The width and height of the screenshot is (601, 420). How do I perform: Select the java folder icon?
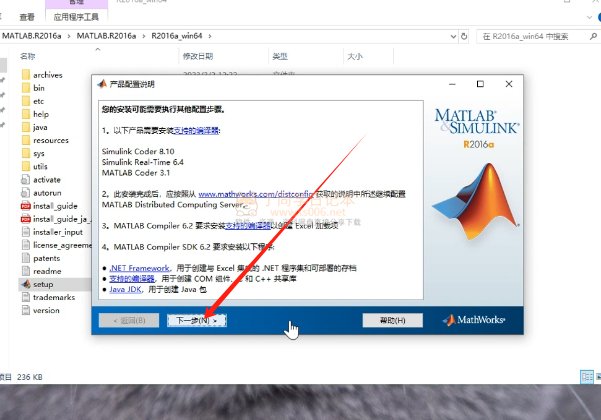point(26,127)
